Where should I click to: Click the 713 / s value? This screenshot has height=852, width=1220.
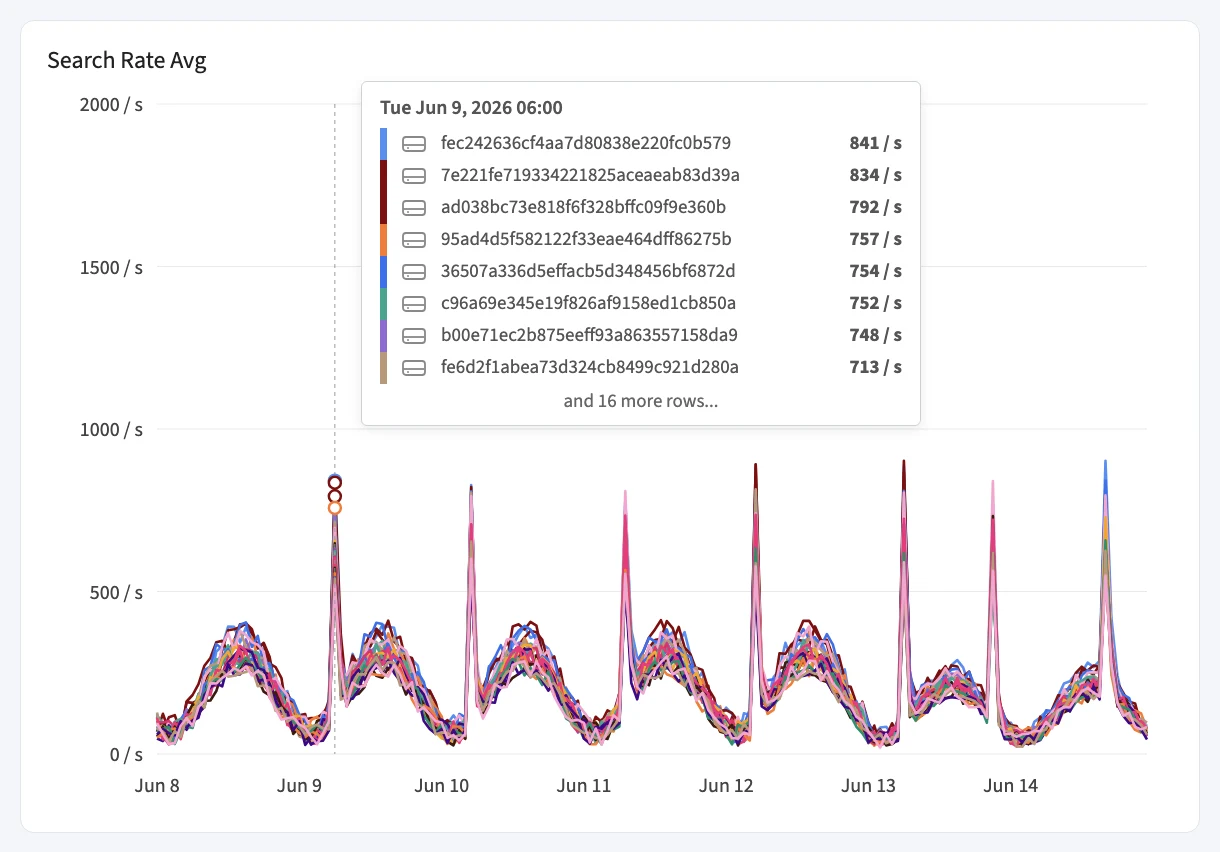[876, 367]
